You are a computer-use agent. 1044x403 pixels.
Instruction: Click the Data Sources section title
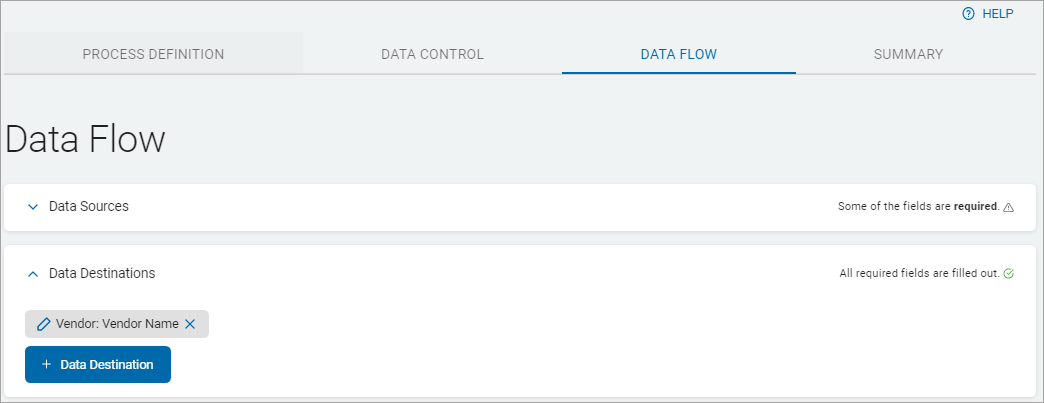tap(89, 206)
